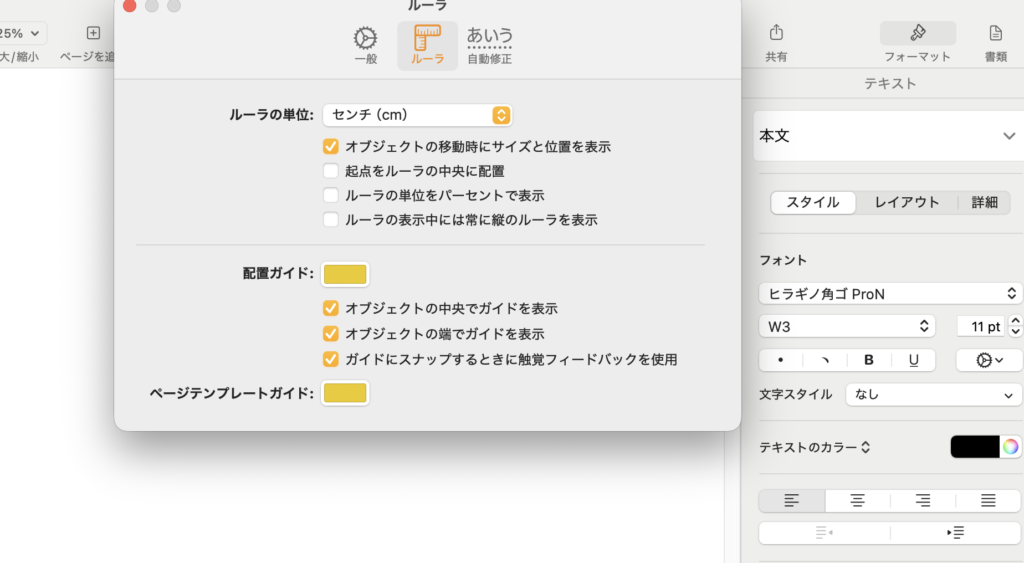This screenshot has height=563, width=1024.
Task: Click the フォーマット paintbrush toolbar icon
Action: pos(917,41)
